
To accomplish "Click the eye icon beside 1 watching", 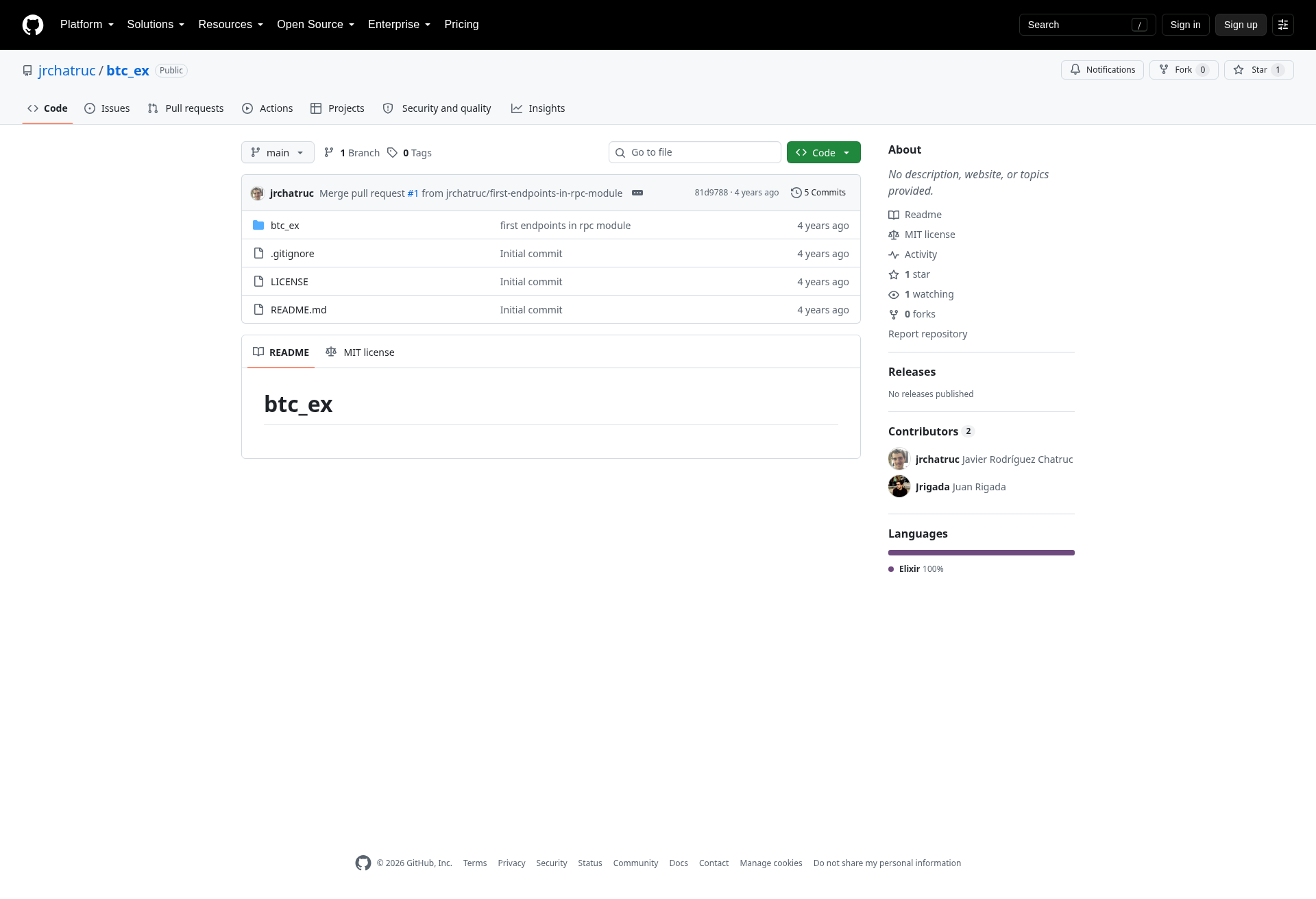I will pos(894,294).
